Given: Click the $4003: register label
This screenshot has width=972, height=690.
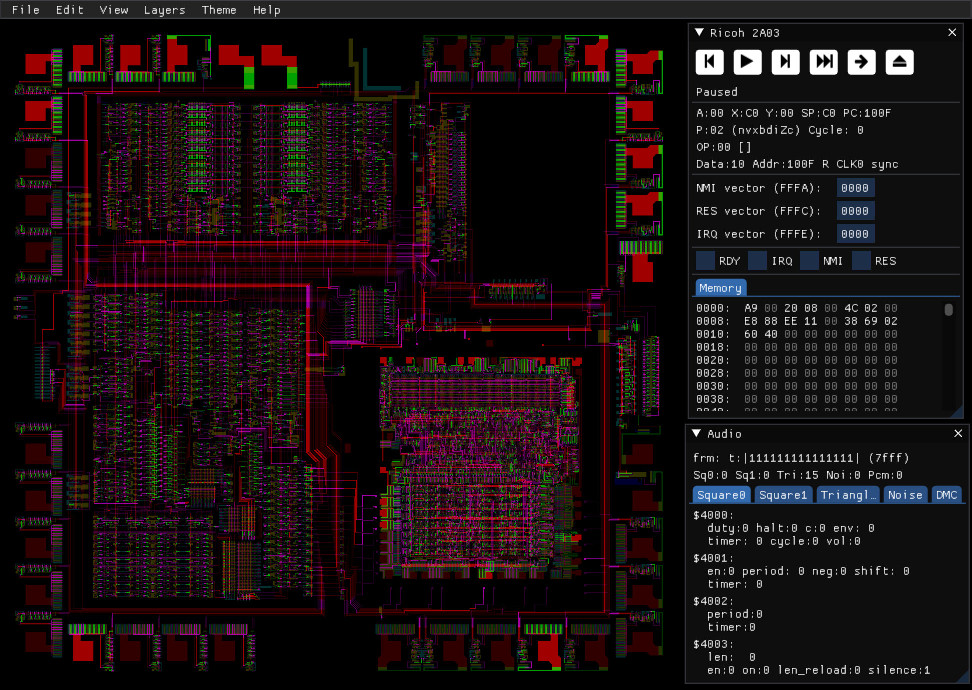Looking at the screenshot, I should click(x=714, y=645).
